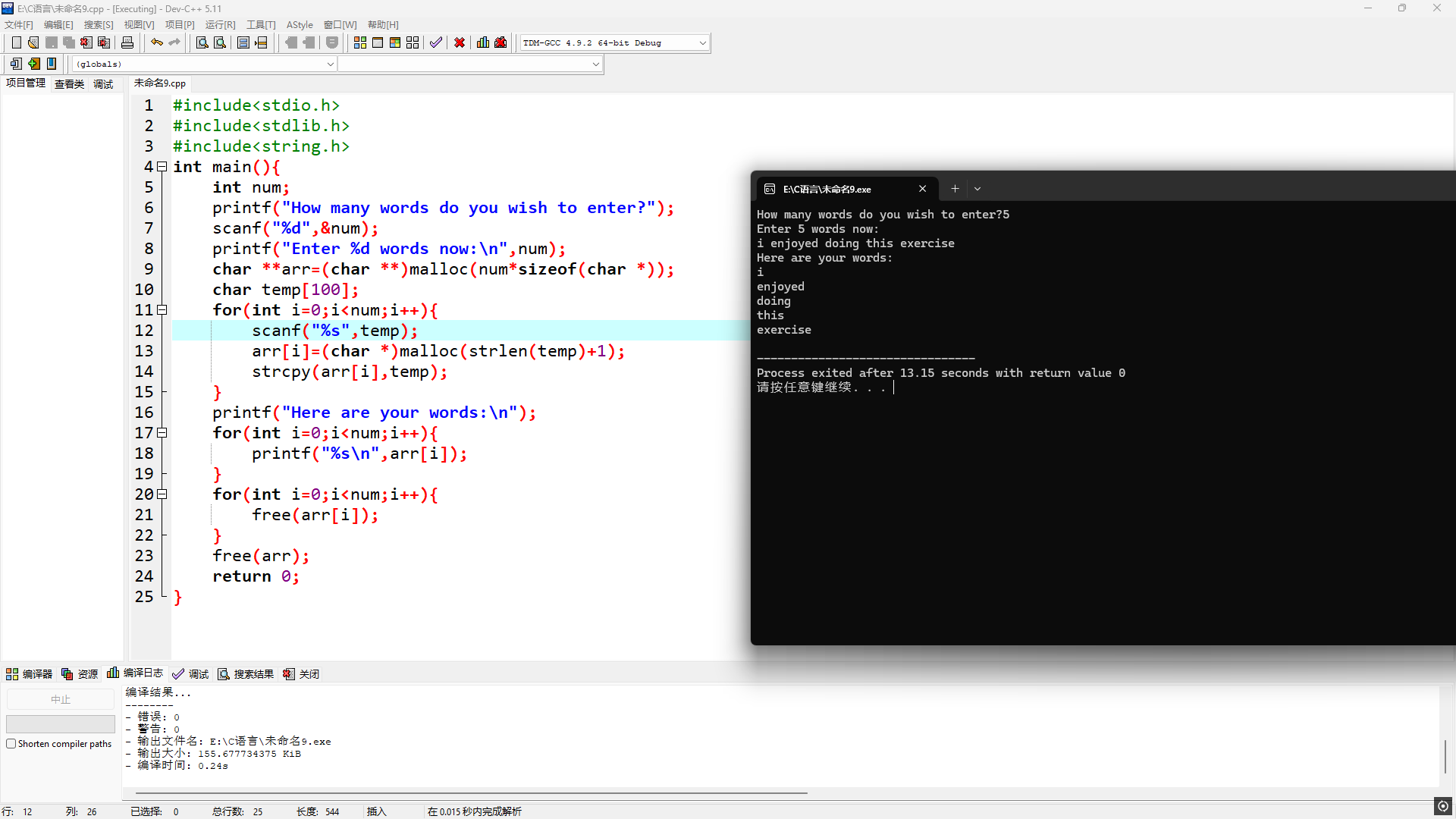The image size is (1456, 819).
Task: Click the compile log vertical scrollbar
Action: (1445, 755)
